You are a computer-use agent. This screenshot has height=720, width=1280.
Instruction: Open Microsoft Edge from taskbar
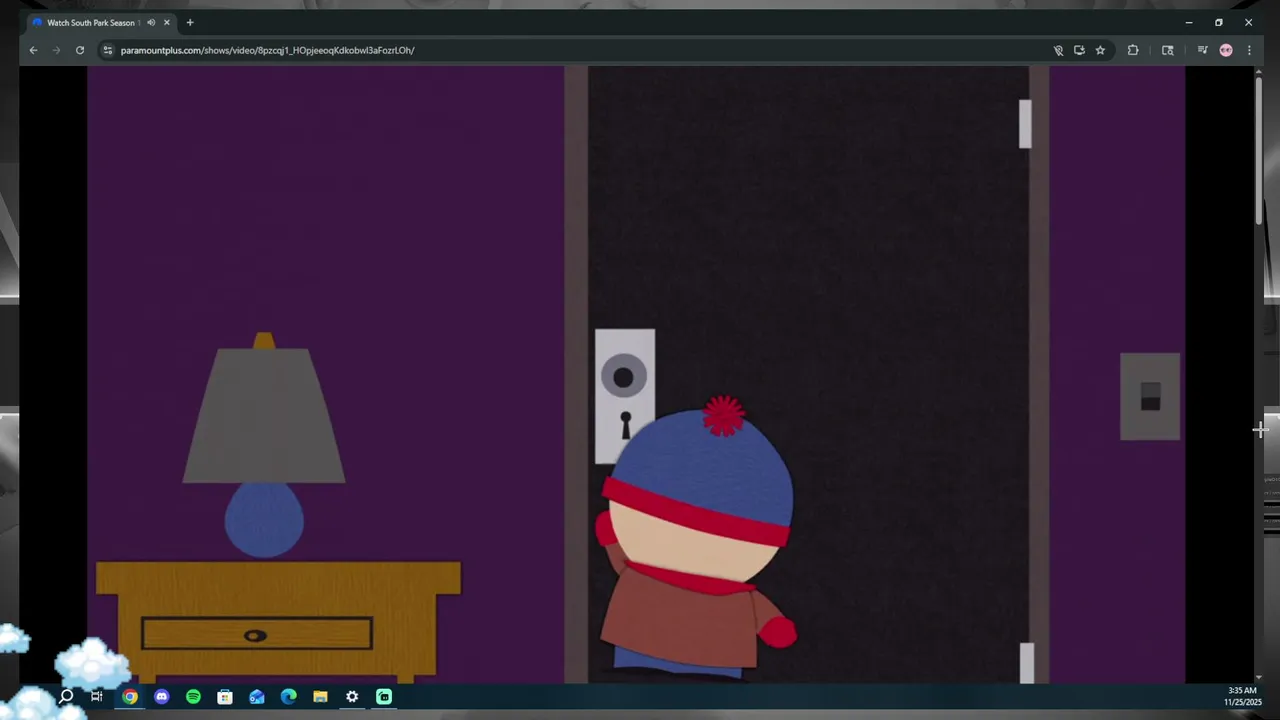coord(289,696)
